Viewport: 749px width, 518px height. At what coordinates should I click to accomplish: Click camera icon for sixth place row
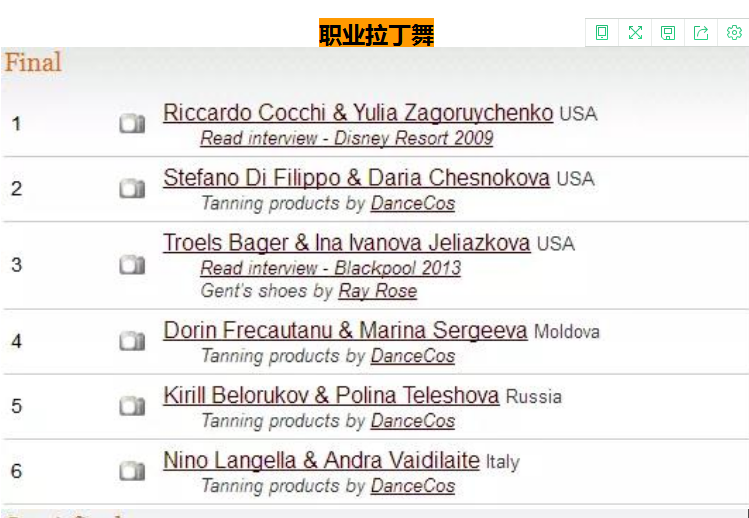pyautogui.click(x=132, y=471)
